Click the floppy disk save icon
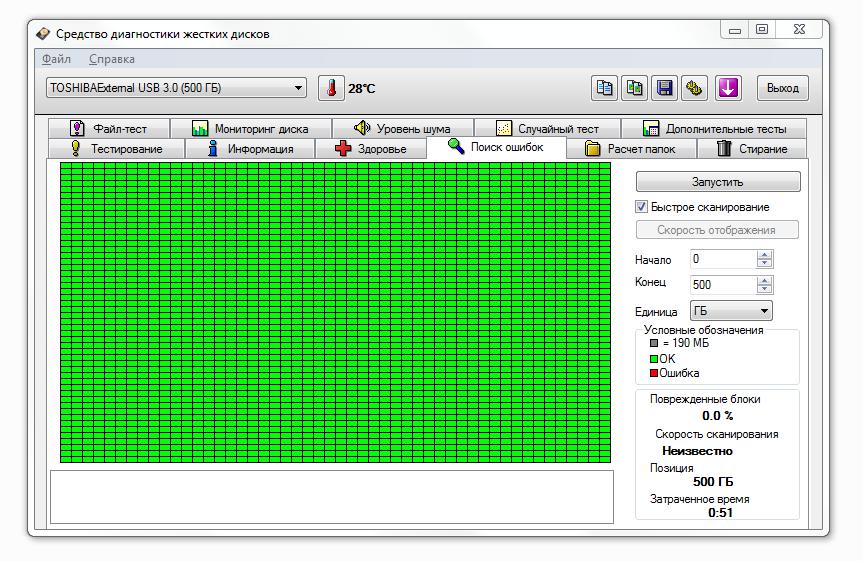Screen dimensions: 863x561 click(664, 88)
